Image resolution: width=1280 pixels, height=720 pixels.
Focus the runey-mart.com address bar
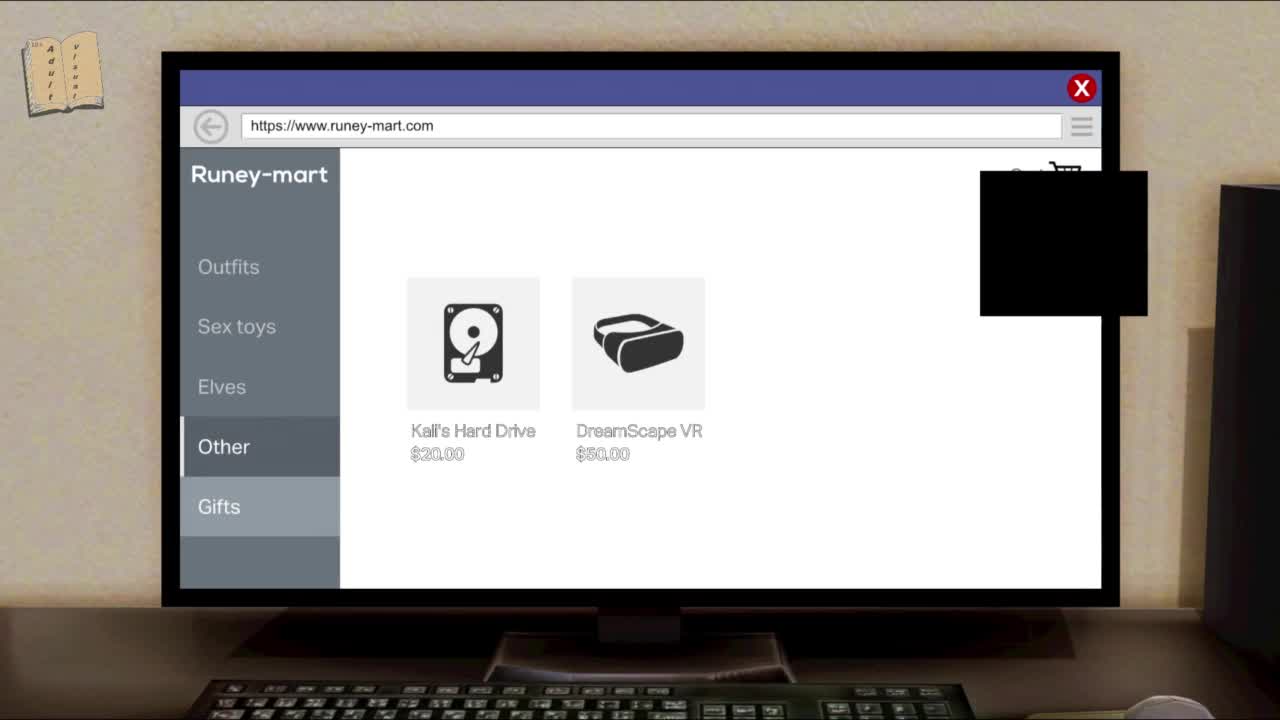(650, 126)
